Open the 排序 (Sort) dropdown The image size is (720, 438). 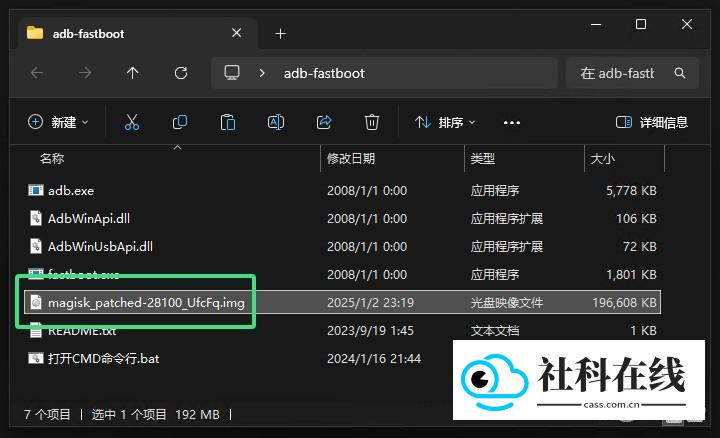[445, 122]
